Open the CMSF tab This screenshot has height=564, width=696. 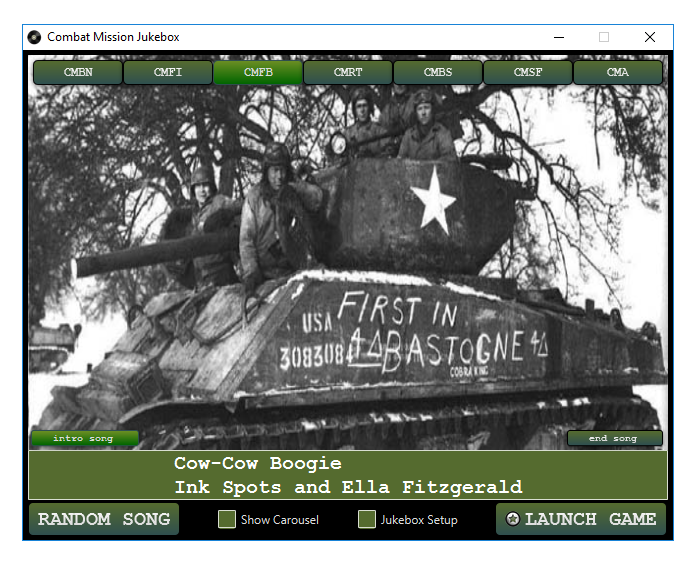tap(528, 72)
